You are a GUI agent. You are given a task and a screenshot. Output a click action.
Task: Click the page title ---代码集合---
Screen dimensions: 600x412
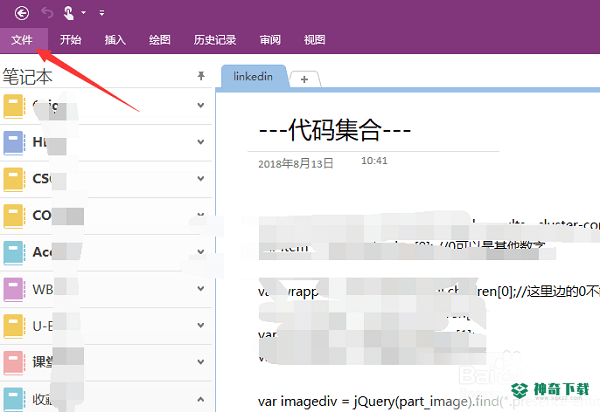click(335, 130)
